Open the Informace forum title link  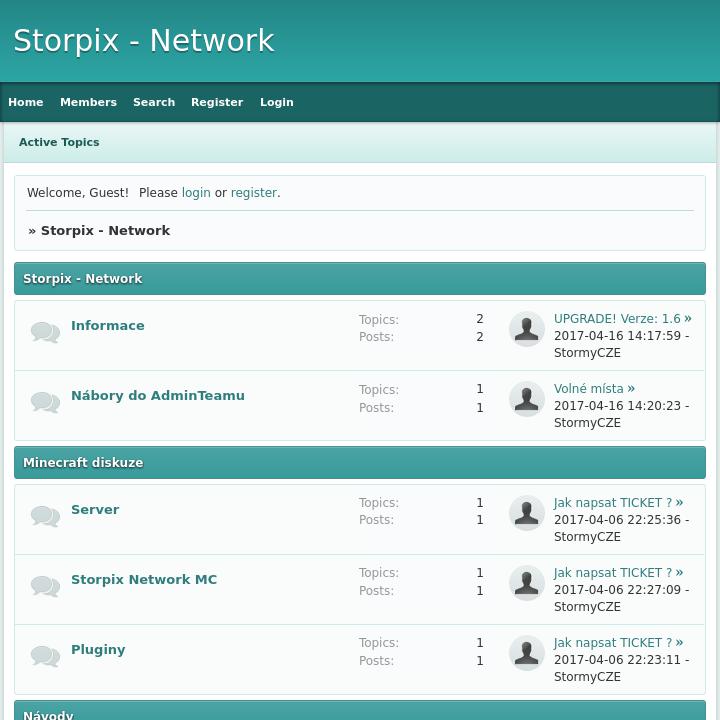108,326
